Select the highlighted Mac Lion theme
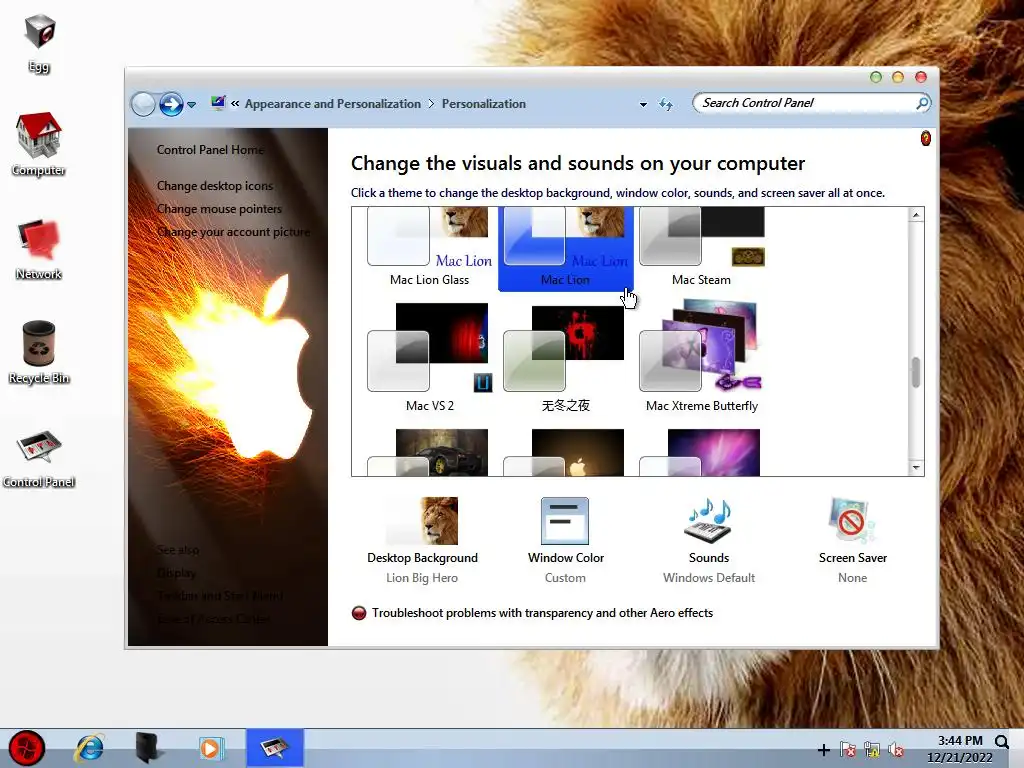 point(566,248)
